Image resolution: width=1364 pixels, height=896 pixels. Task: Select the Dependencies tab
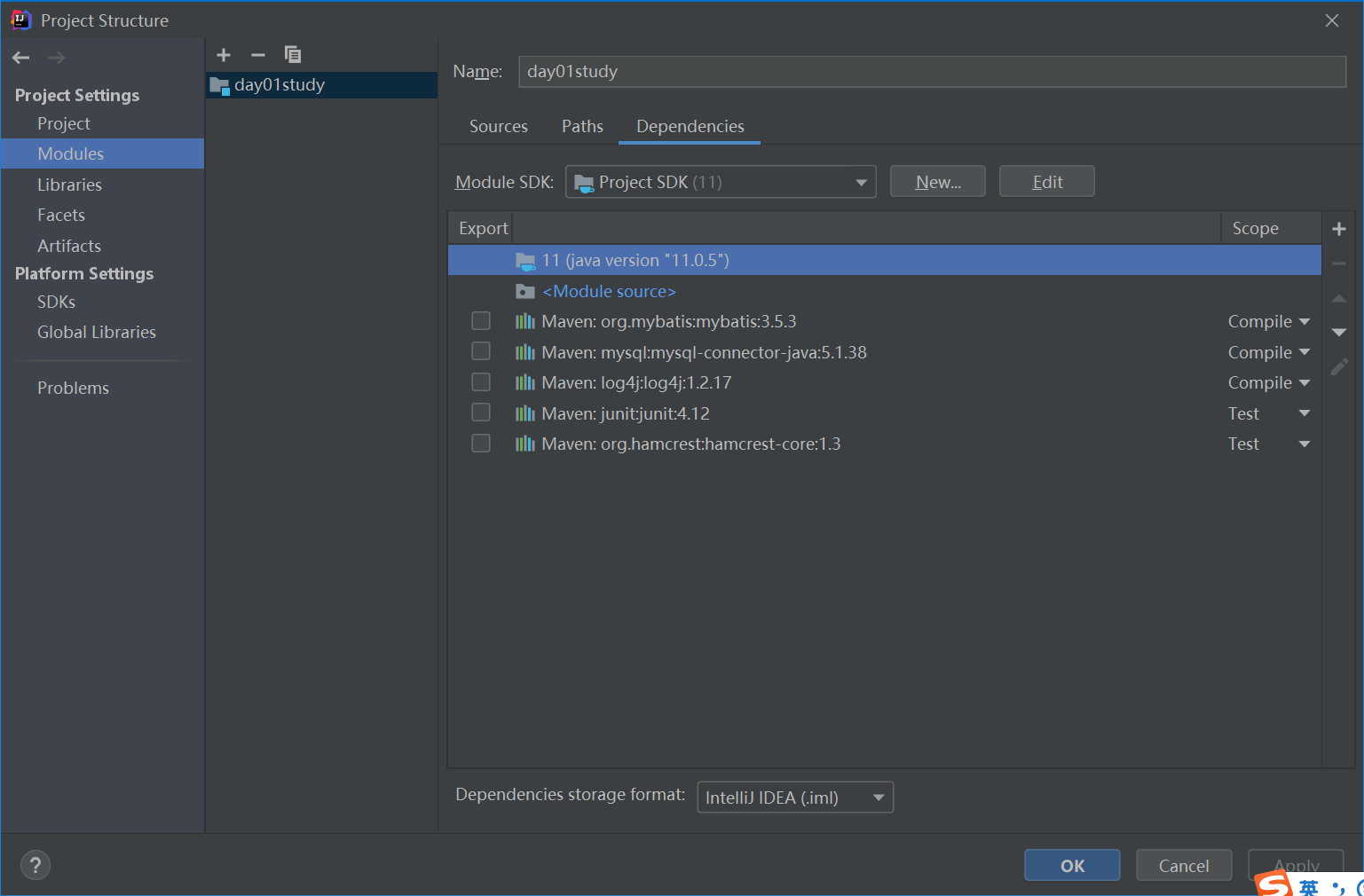click(x=690, y=126)
